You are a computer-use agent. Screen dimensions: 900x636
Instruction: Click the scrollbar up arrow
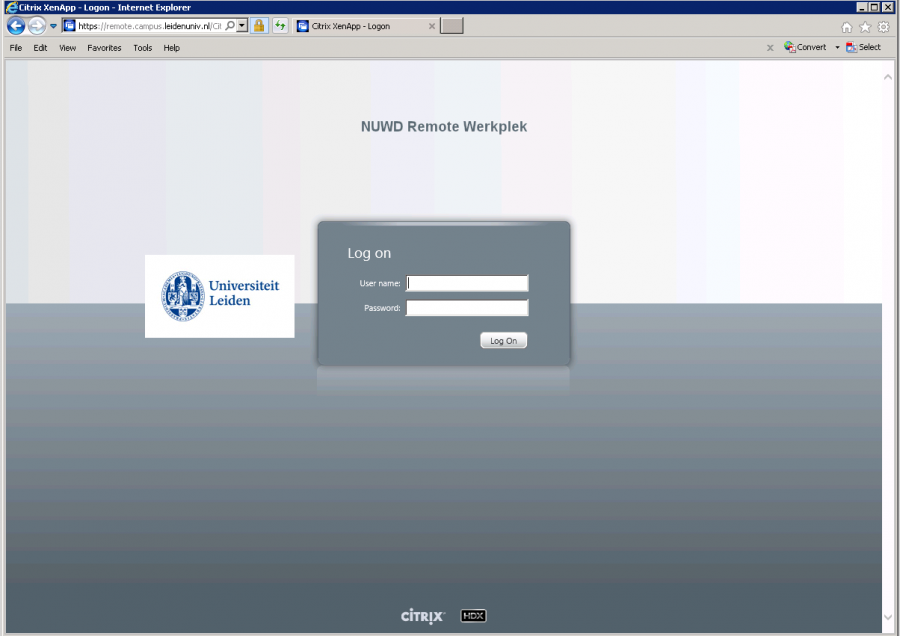pos(888,77)
